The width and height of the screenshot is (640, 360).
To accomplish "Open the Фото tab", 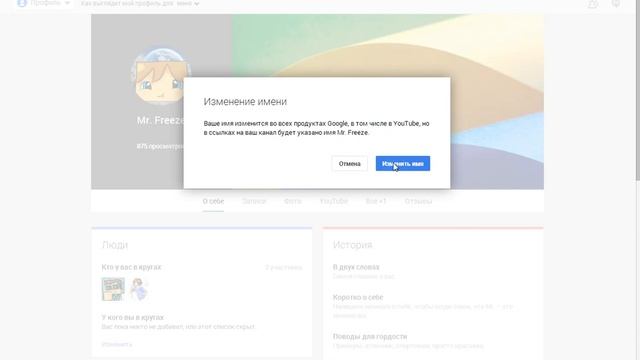I will pos(293,201).
